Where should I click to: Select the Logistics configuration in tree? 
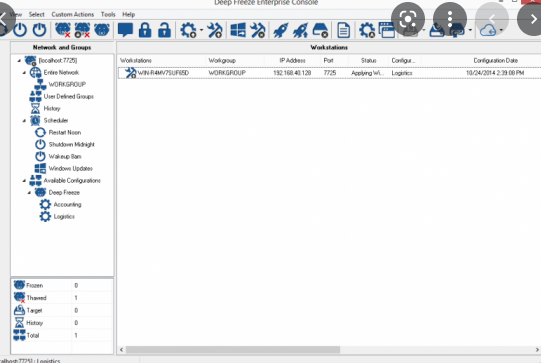pos(64,217)
